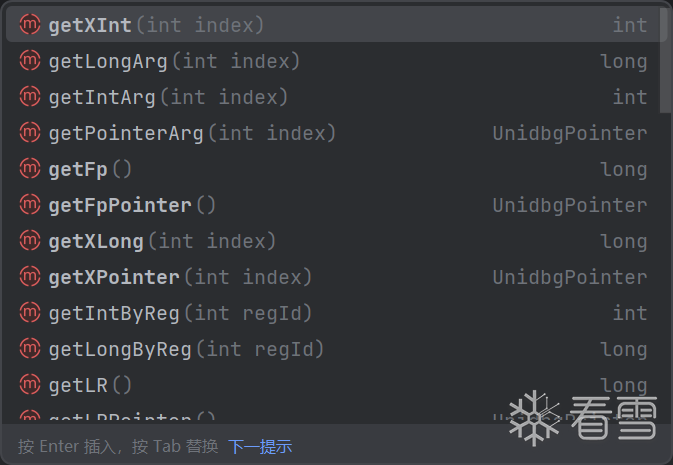This screenshot has height=465, width=673.
Task: Click the method icon next to getLongArg
Action: pyautogui.click(x=30, y=61)
